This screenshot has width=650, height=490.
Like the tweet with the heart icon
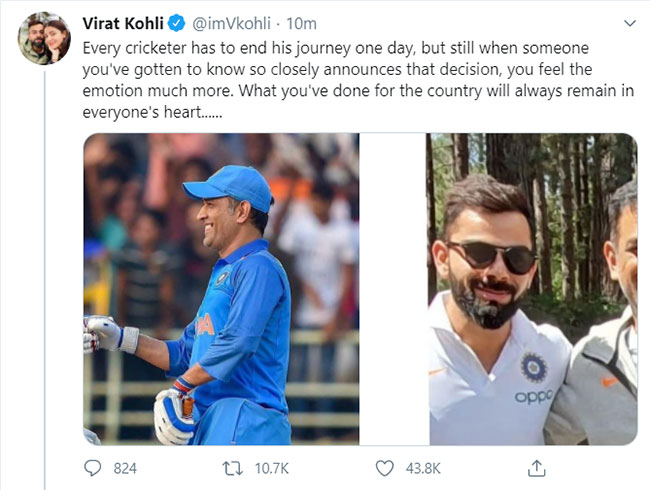tap(385, 468)
